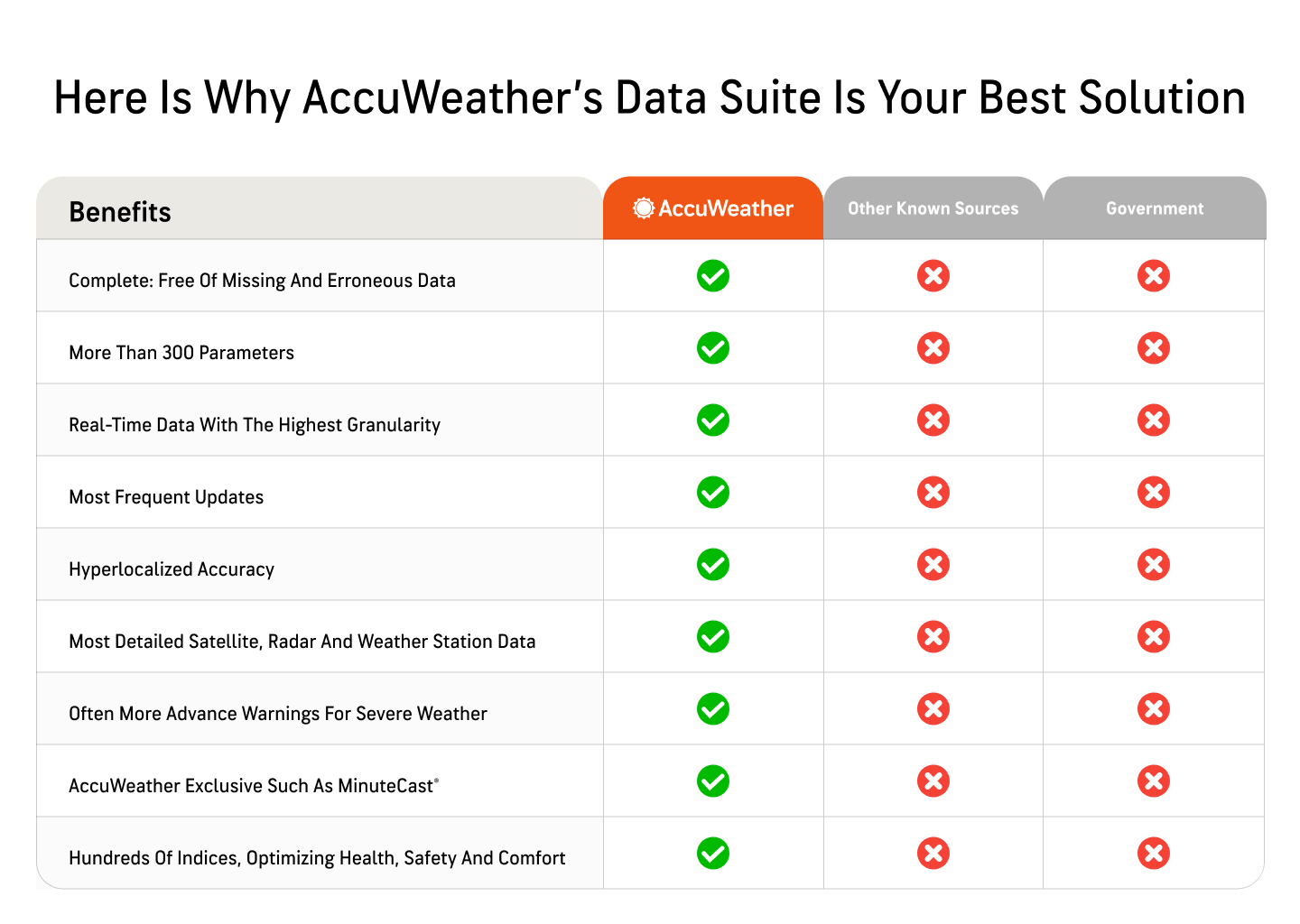Select the Government column header
This screenshot has height=924, width=1300.
click(x=1155, y=208)
